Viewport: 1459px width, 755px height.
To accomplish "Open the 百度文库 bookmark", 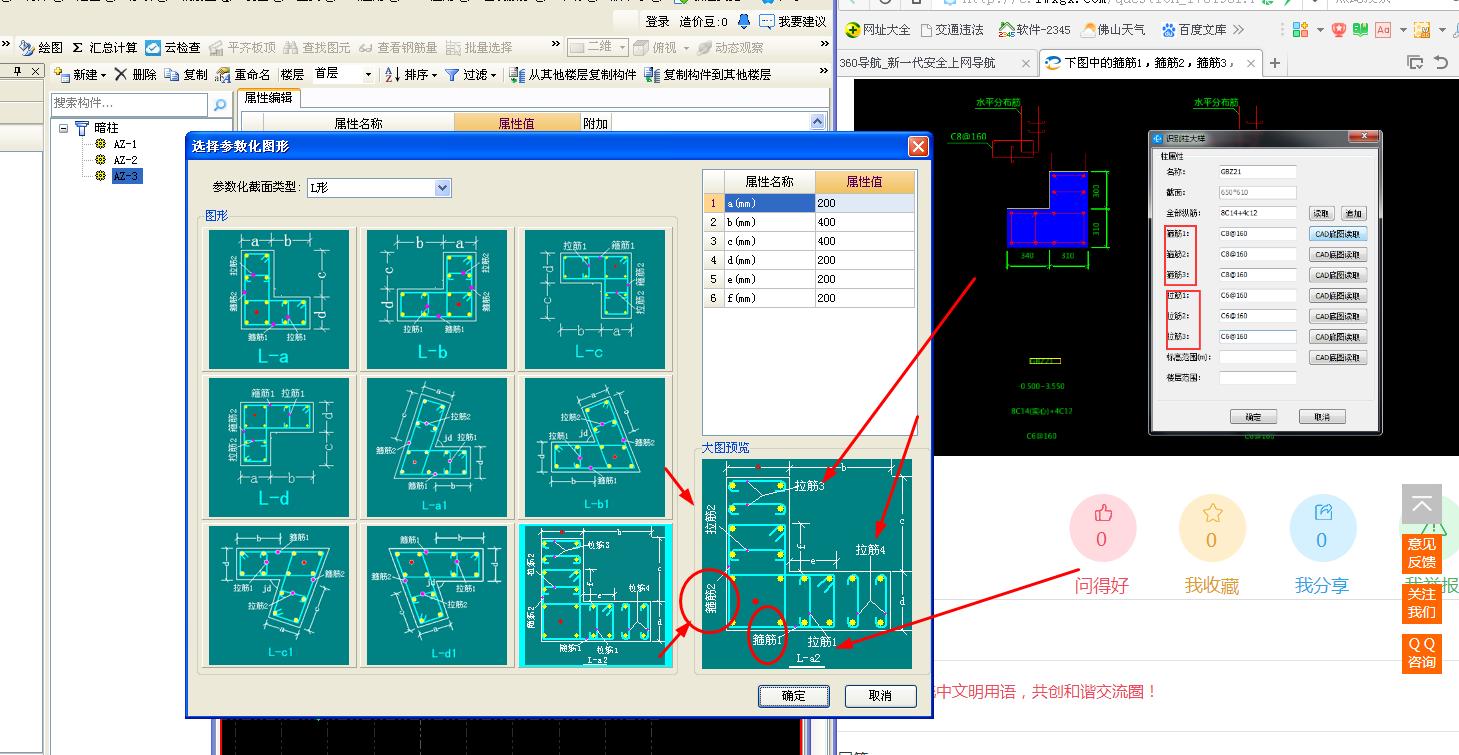I will pos(1193,29).
